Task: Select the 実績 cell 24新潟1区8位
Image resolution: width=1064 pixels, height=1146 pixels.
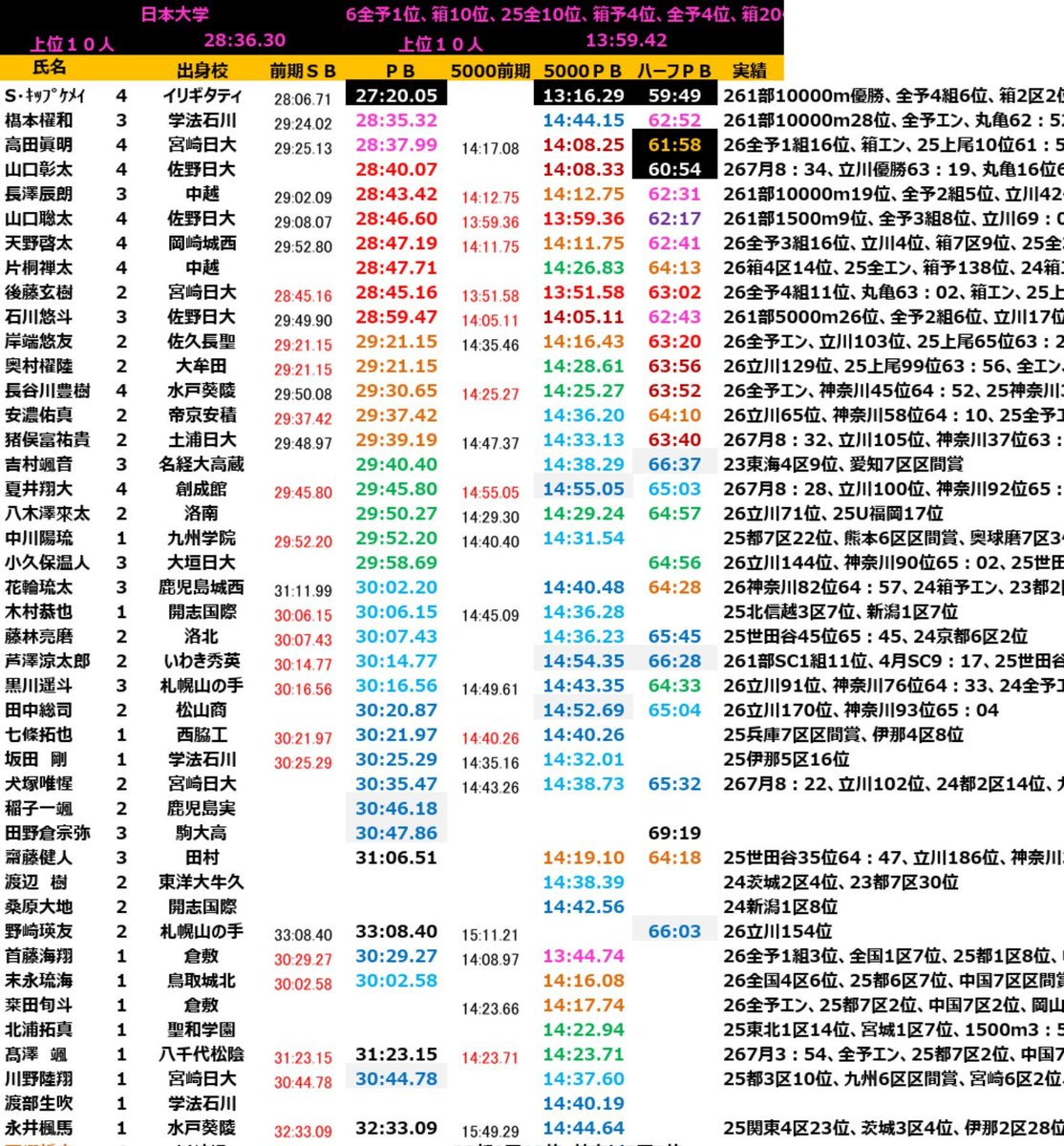Action: (780, 907)
